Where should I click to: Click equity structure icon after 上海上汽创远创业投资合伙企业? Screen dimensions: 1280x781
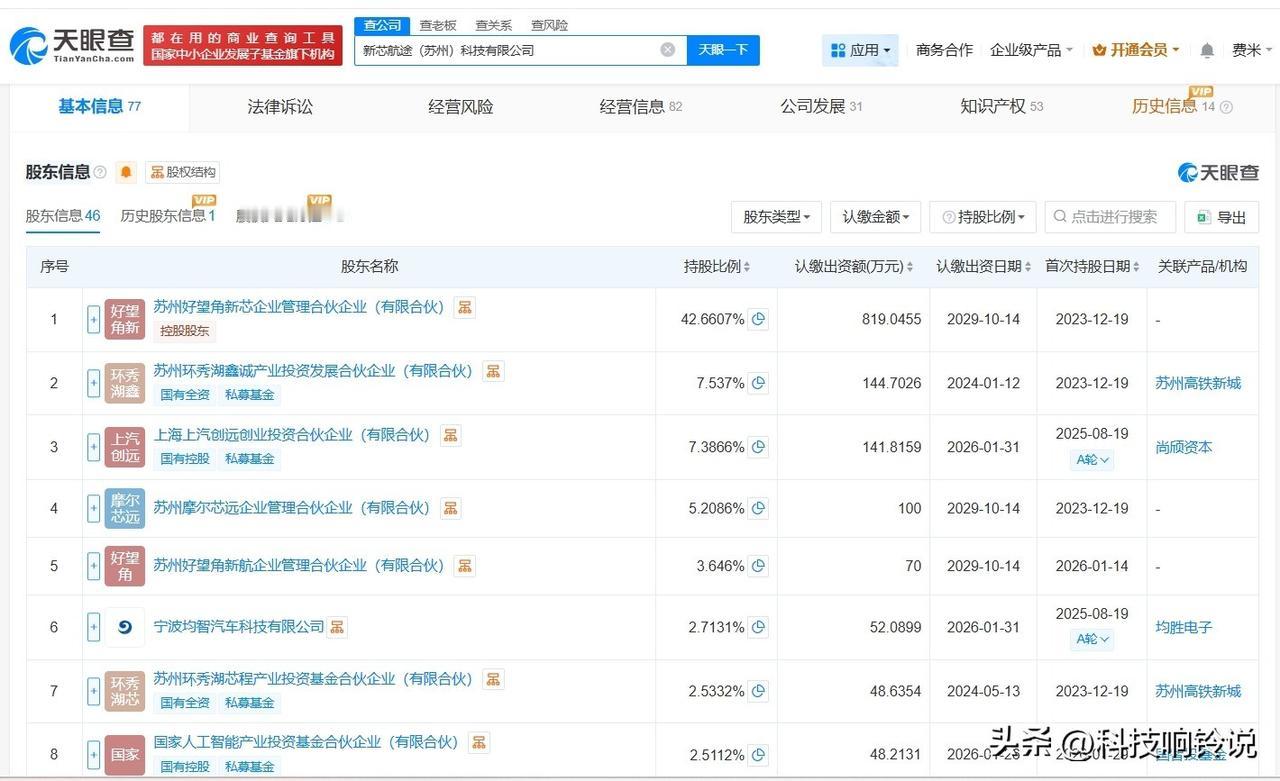(x=450, y=435)
